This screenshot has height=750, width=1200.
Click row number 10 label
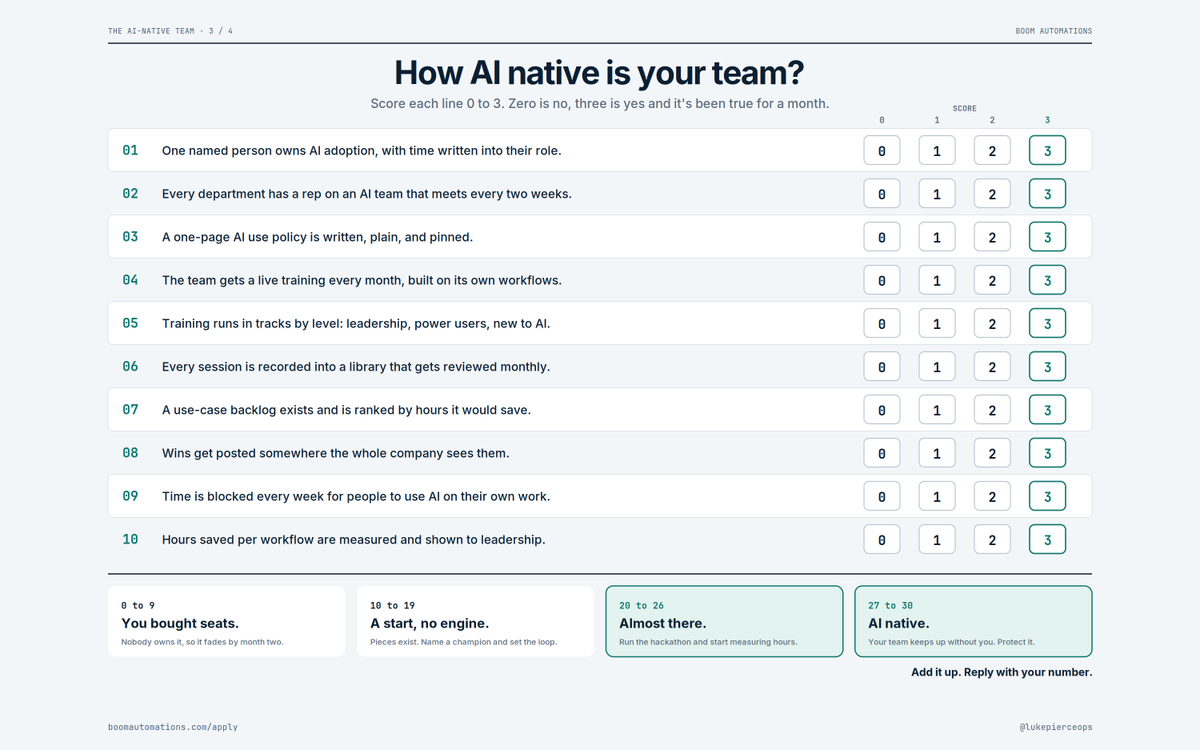coord(130,540)
